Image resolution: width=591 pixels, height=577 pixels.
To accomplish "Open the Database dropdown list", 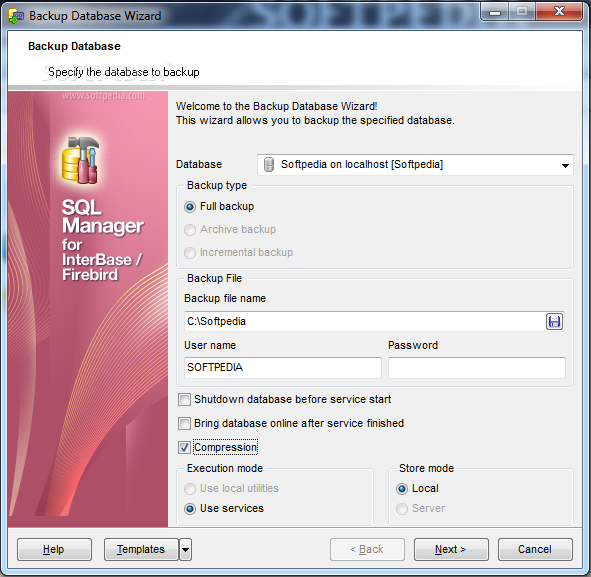I will pos(565,165).
